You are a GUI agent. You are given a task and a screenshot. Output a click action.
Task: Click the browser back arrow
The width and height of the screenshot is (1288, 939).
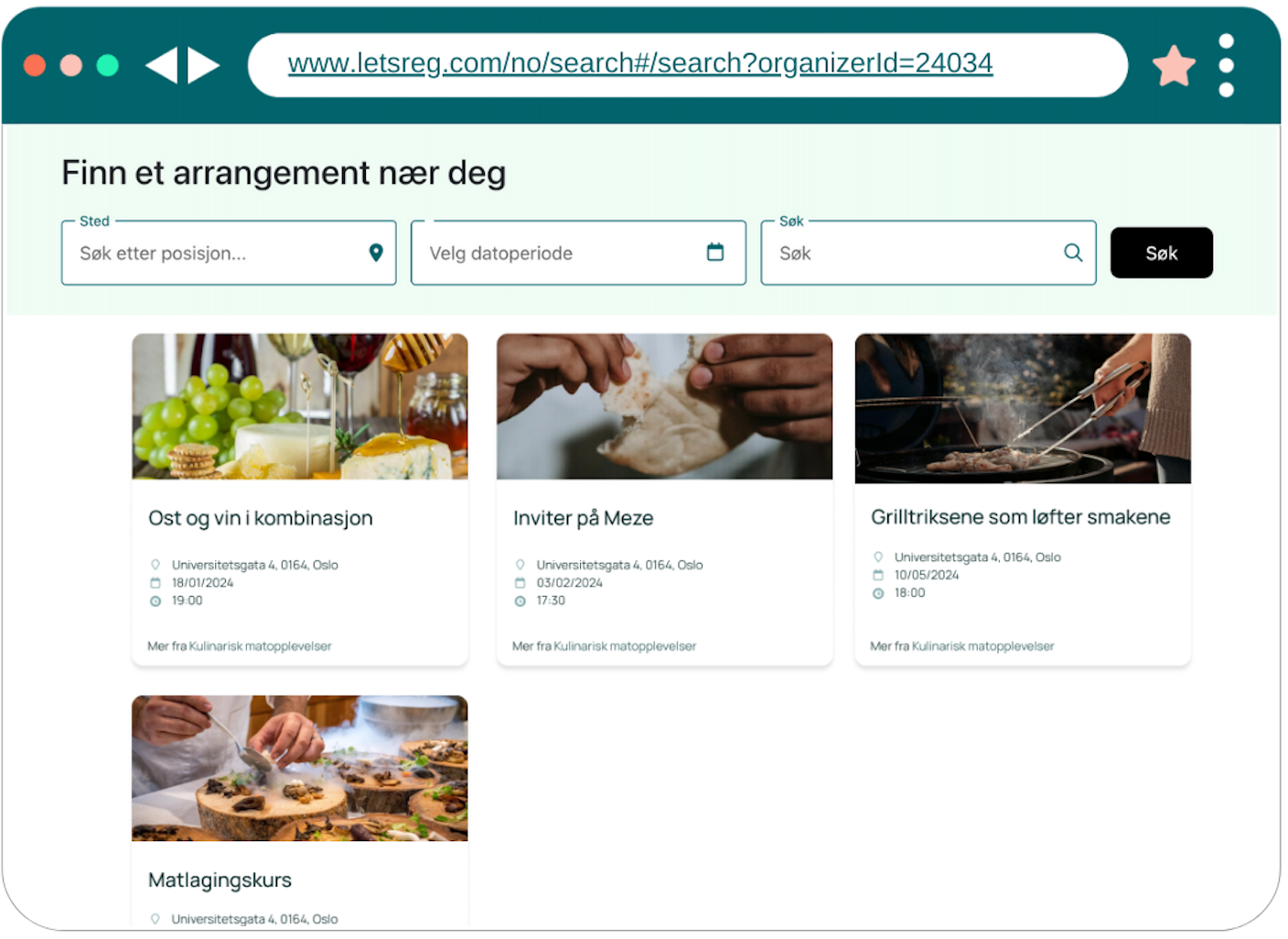click(x=162, y=65)
